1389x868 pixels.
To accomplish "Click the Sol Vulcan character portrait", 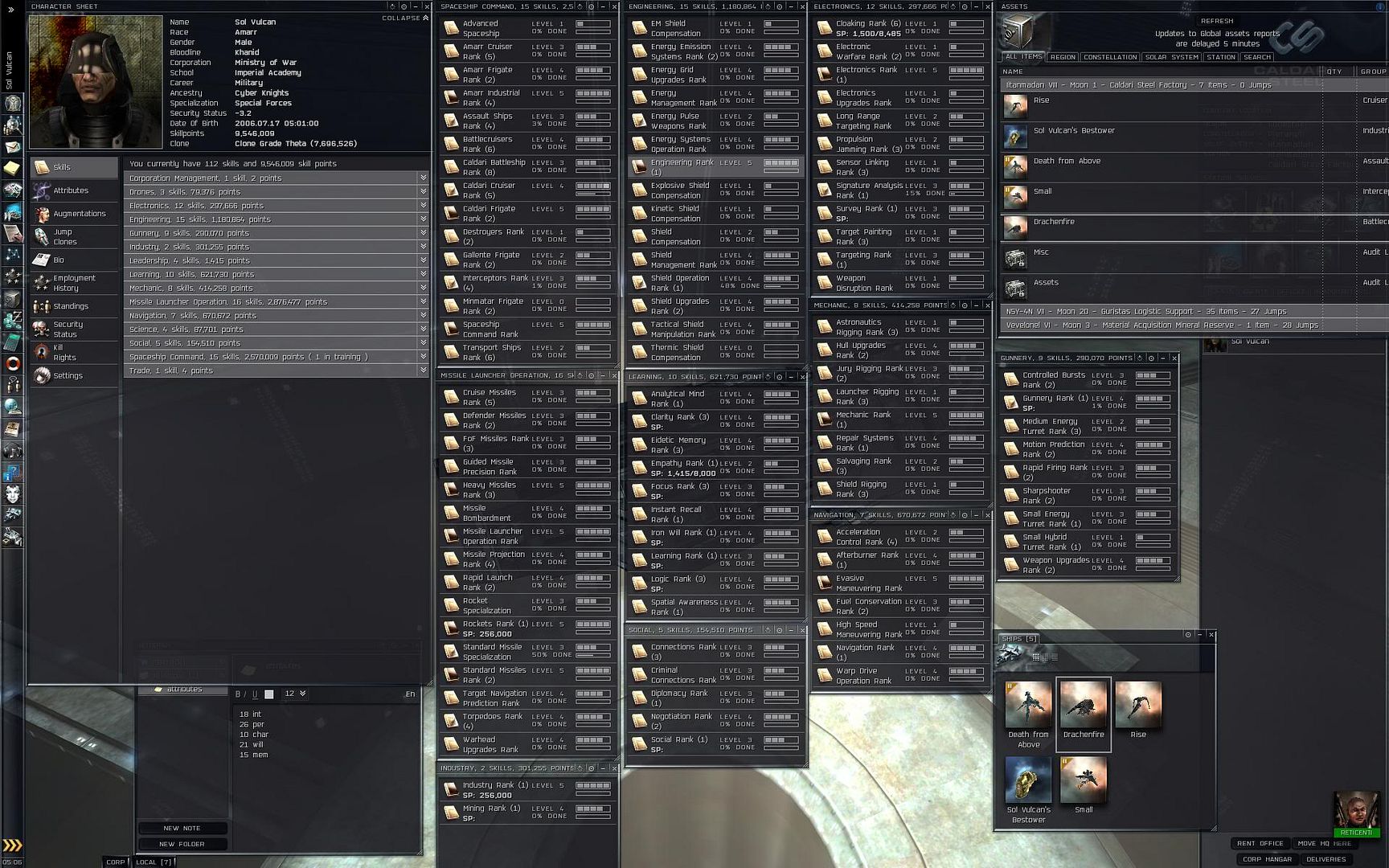I will [x=96, y=82].
